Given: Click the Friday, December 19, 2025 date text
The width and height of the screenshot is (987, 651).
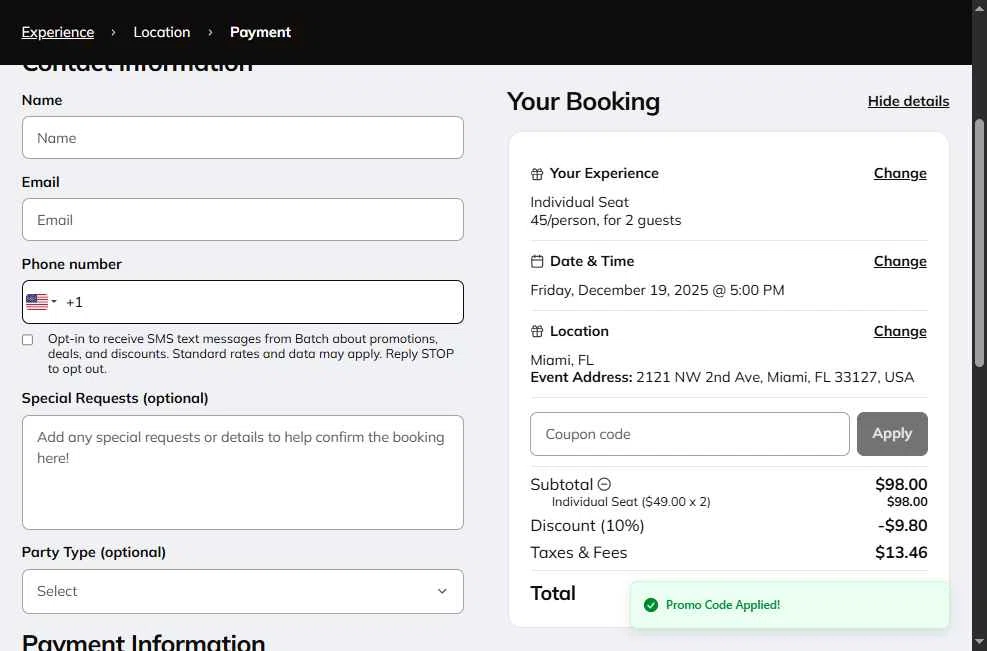Looking at the screenshot, I should pos(657,290).
